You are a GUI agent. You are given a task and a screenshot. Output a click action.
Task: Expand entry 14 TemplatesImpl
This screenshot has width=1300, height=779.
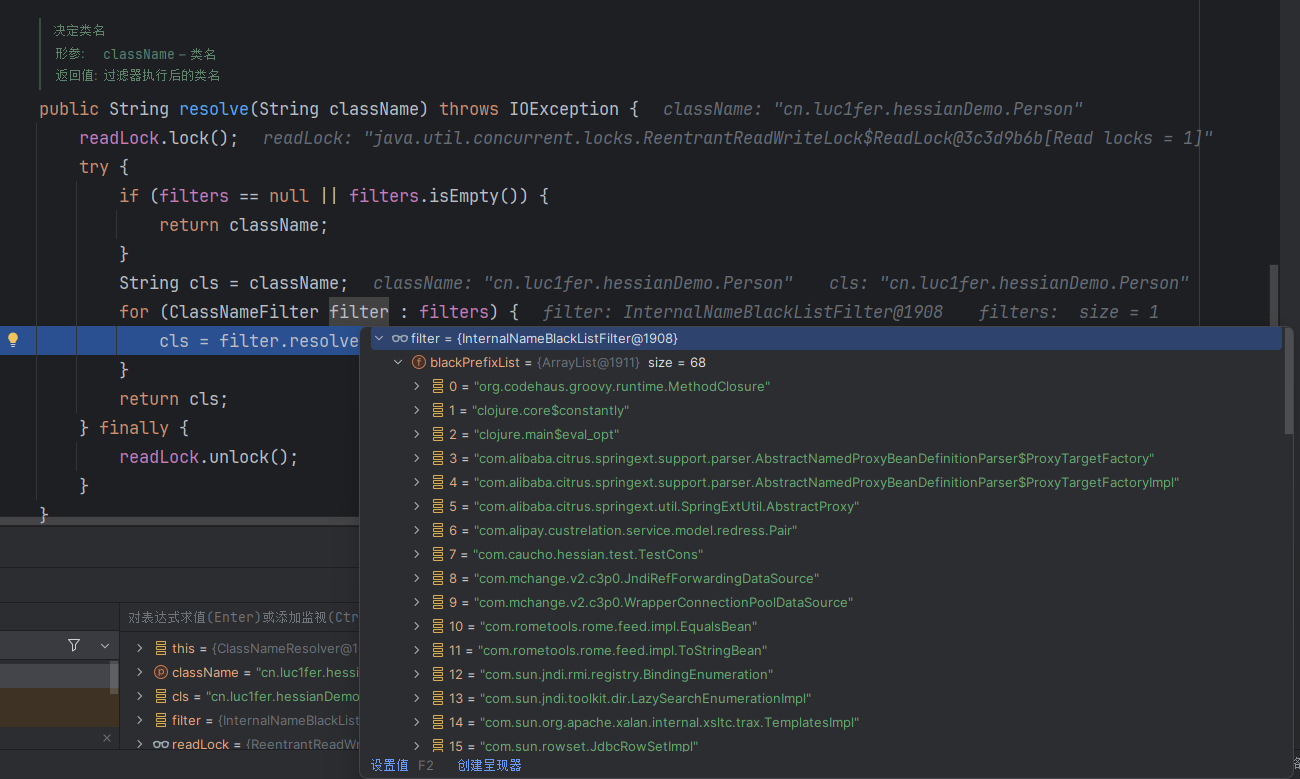pyautogui.click(x=418, y=722)
